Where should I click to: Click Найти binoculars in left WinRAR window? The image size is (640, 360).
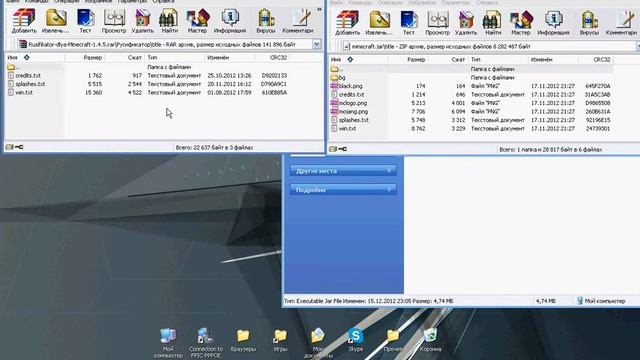169,20
